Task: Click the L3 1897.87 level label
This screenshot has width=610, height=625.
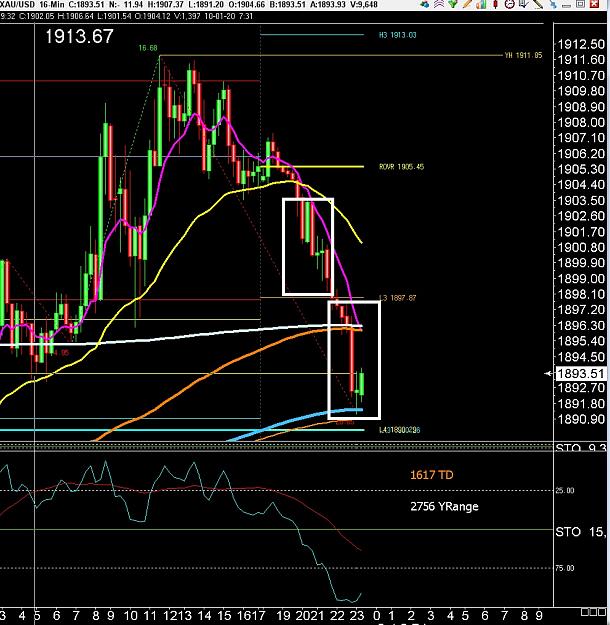Action: point(397,298)
